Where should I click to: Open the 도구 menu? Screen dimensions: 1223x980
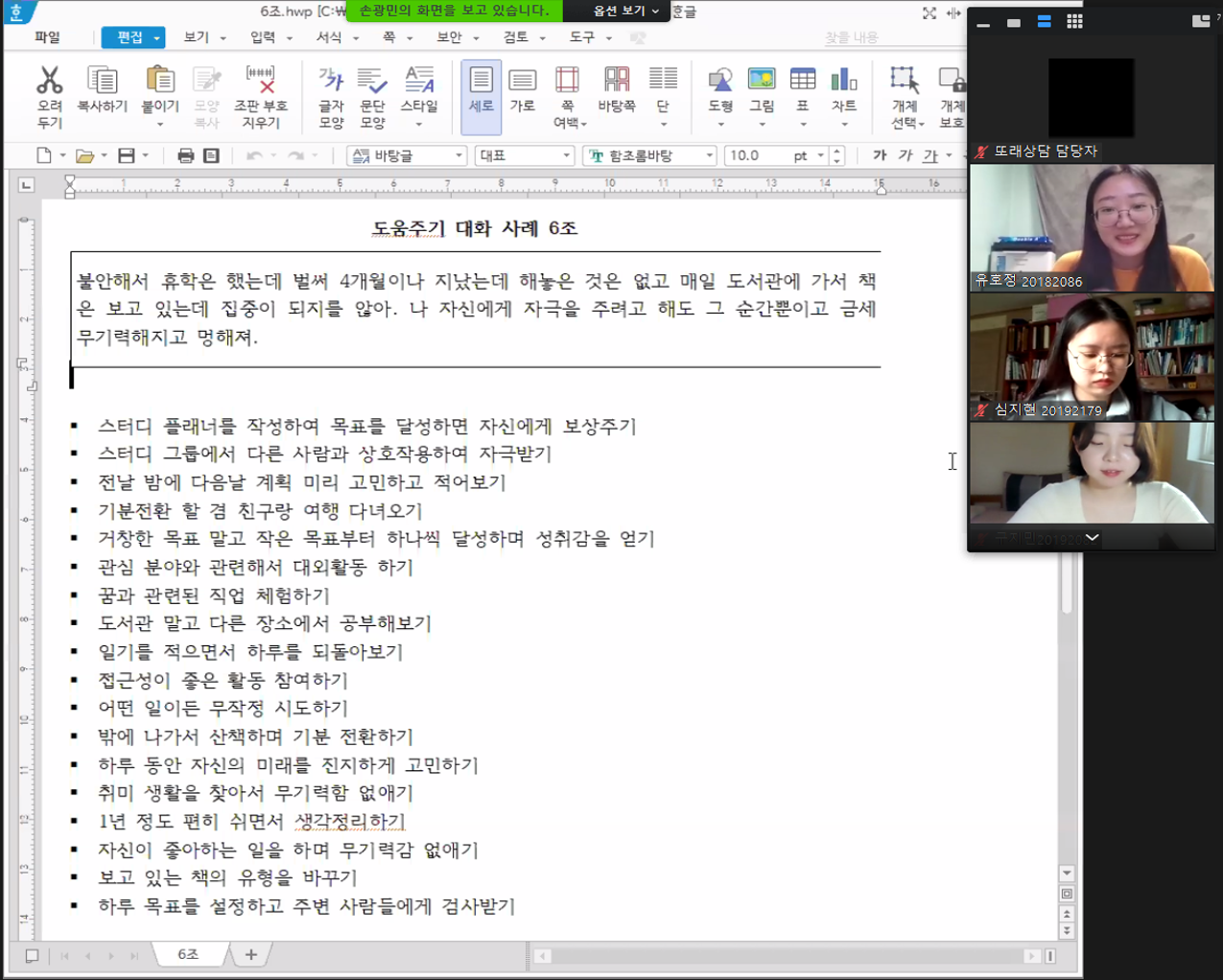tap(581, 37)
